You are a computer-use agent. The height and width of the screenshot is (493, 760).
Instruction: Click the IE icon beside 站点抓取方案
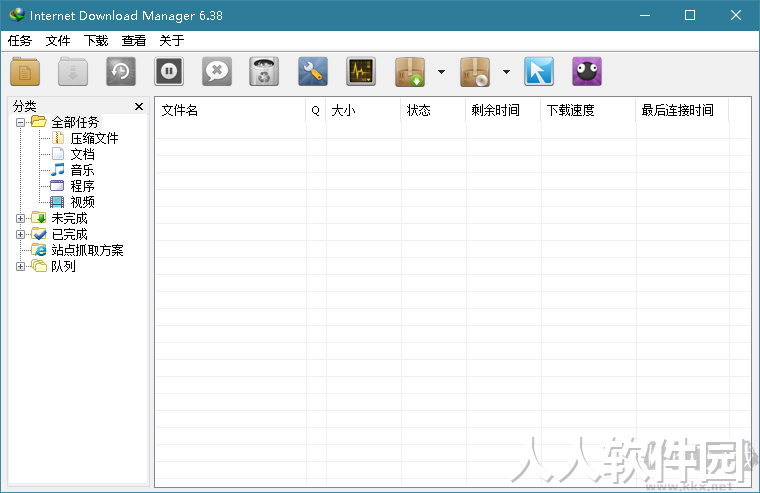[39, 250]
